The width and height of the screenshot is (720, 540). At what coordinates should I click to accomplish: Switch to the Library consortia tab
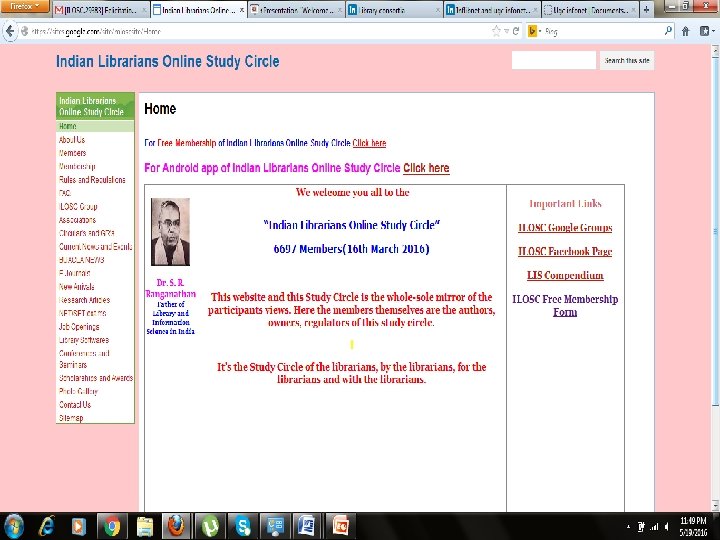(x=394, y=10)
